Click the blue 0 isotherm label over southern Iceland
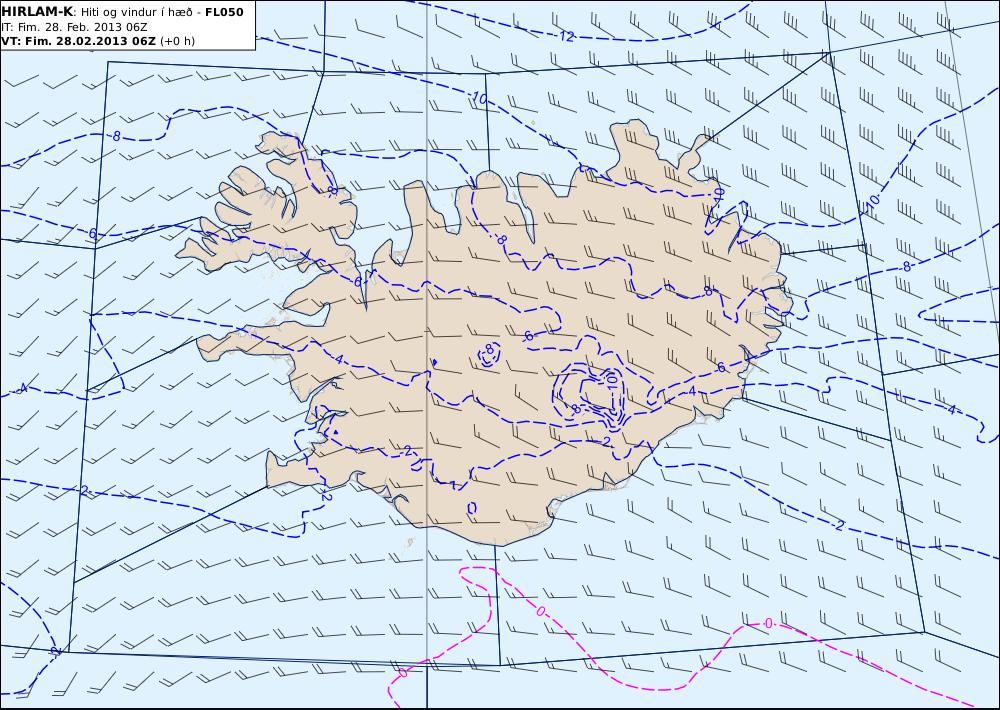 pos(472,508)
